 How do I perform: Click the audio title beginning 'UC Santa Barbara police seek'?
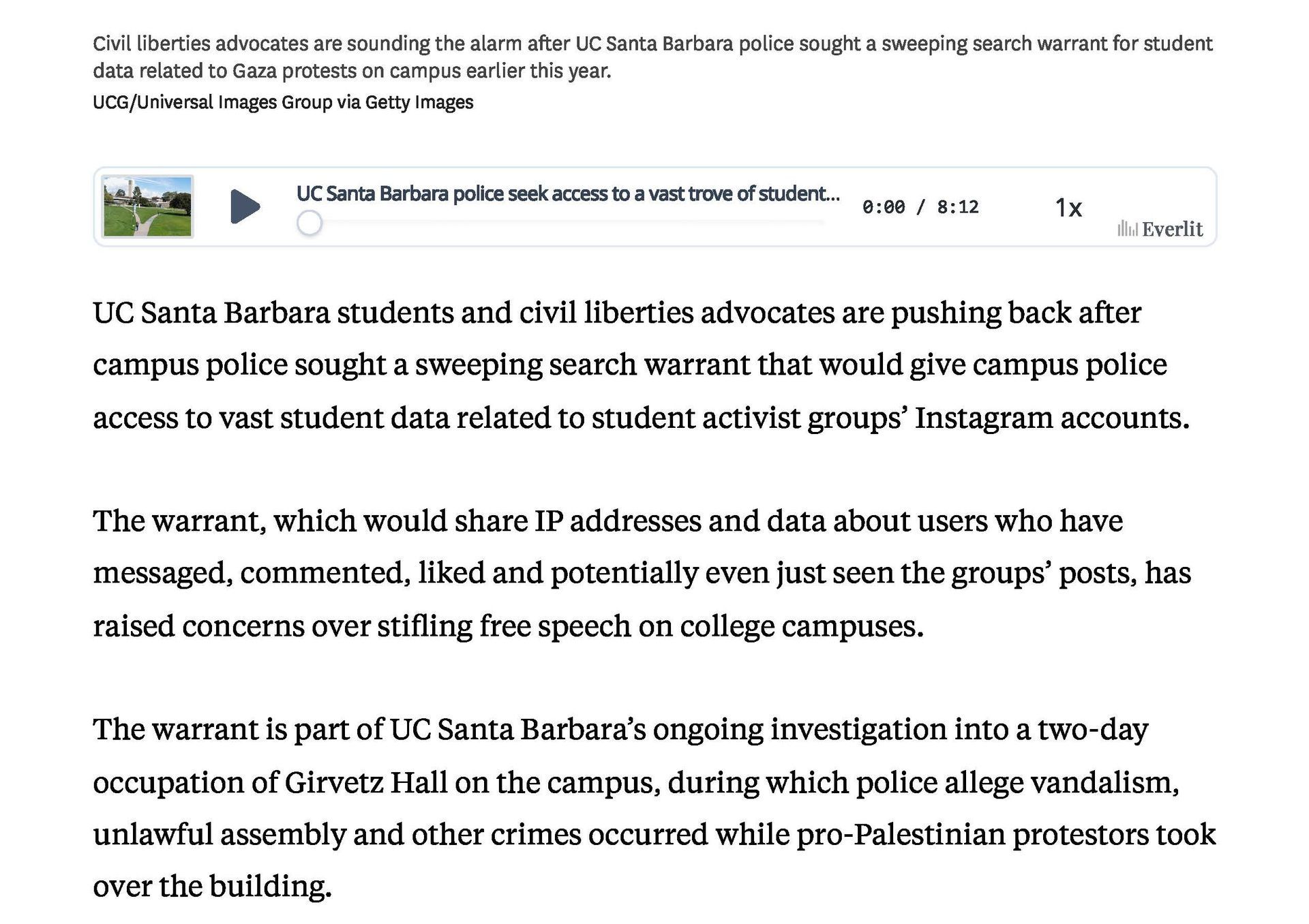(x=567, y=194)
